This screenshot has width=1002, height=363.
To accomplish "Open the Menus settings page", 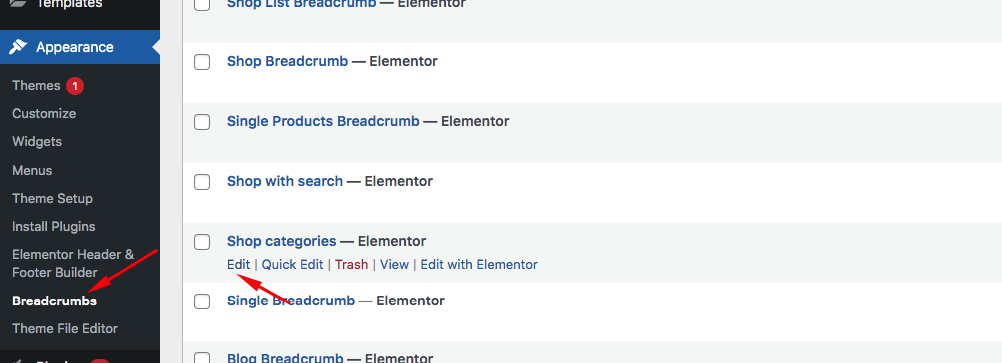I will click(32, 171).
